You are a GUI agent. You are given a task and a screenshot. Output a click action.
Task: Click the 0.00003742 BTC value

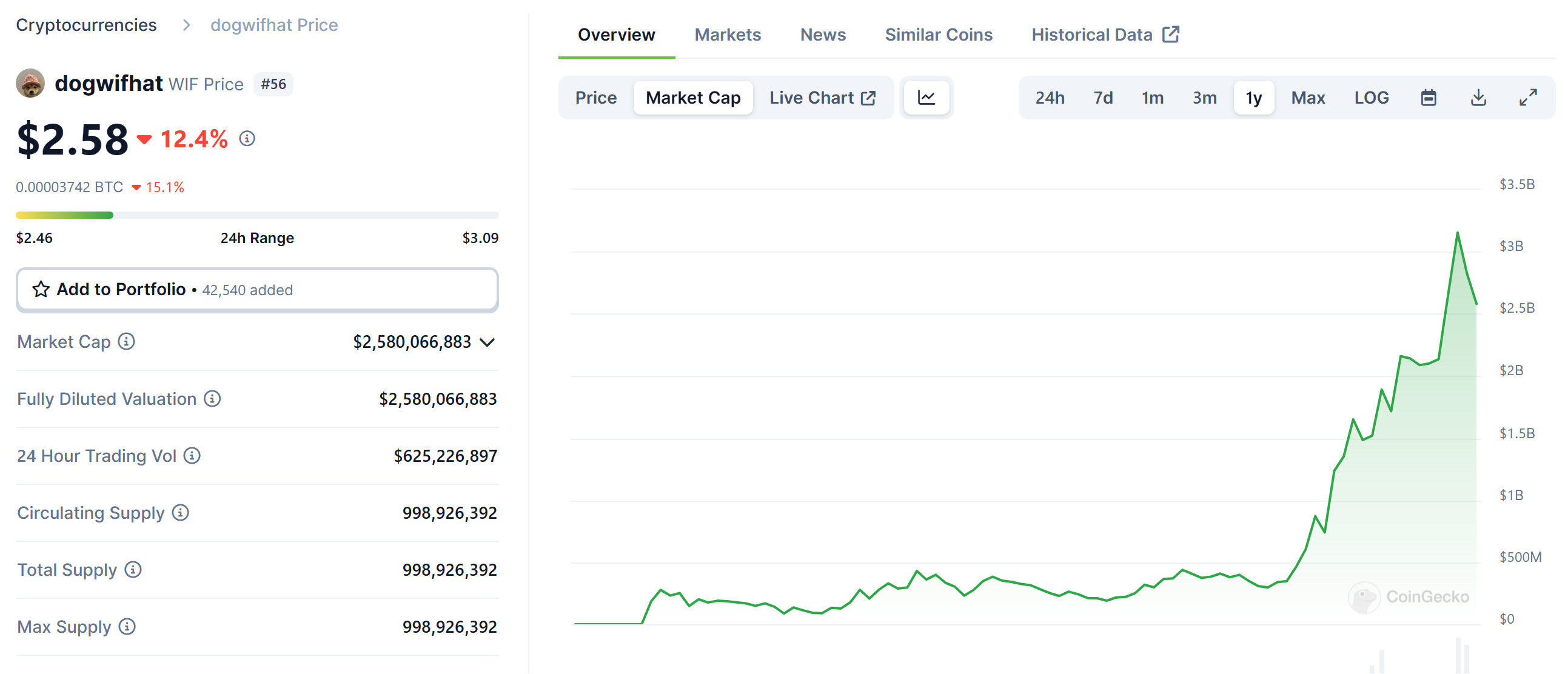click(69, 187)
